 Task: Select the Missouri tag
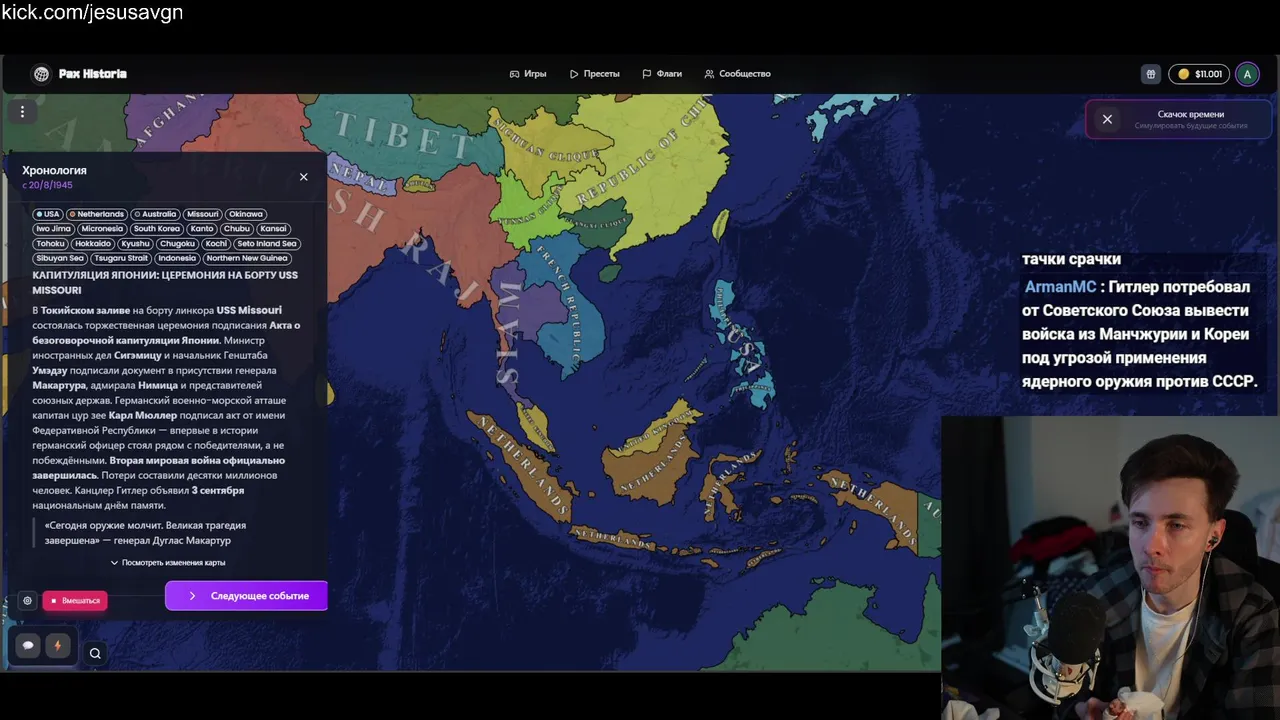click(x=202, y=214)
